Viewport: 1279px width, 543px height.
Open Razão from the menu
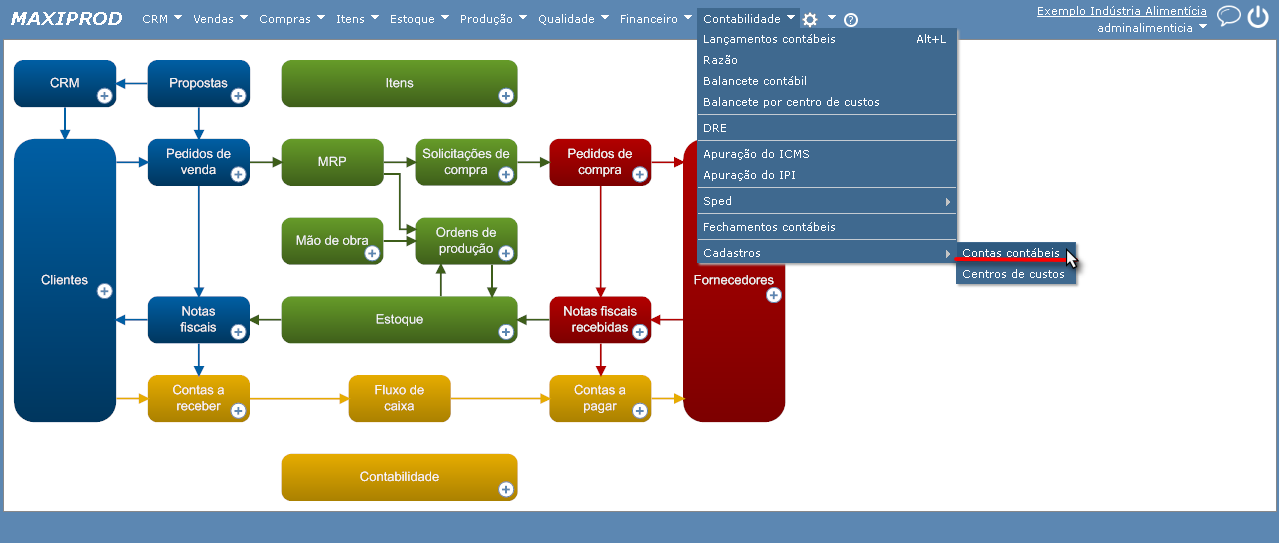tap(827, 60)
